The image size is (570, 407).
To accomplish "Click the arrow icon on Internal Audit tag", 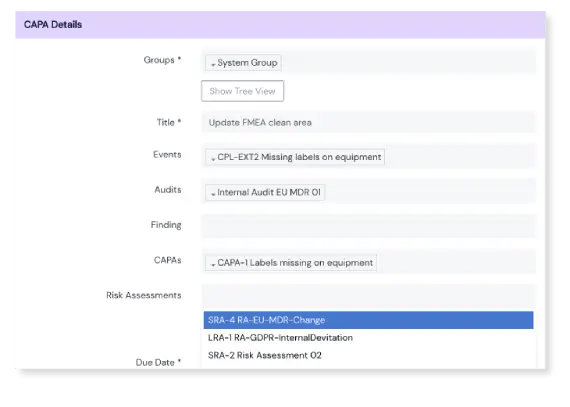I will click(x=213, y=194).
